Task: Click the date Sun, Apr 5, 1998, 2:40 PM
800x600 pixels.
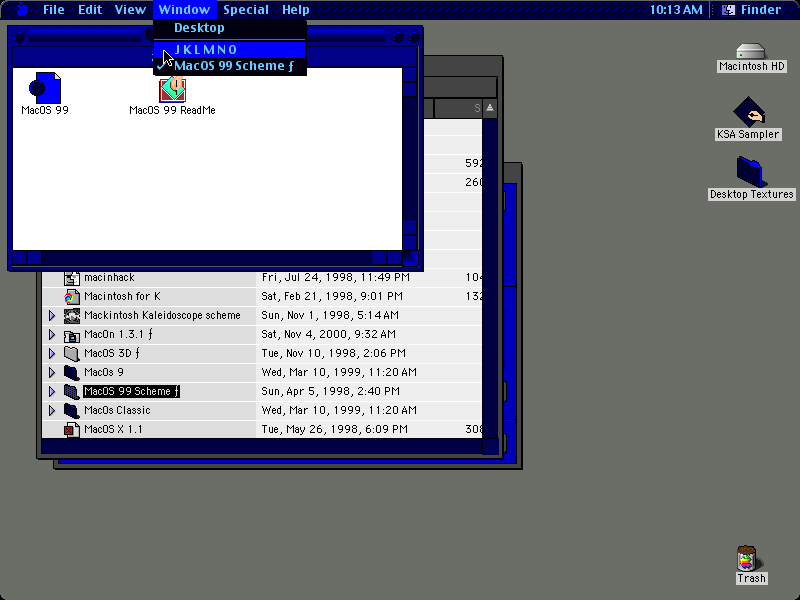Action: click(331, 391)
